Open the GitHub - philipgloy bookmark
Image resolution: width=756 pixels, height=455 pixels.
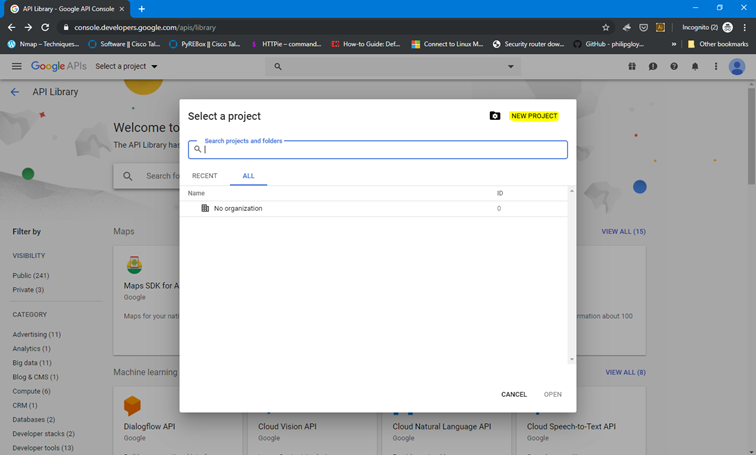[x=609, y=44]
